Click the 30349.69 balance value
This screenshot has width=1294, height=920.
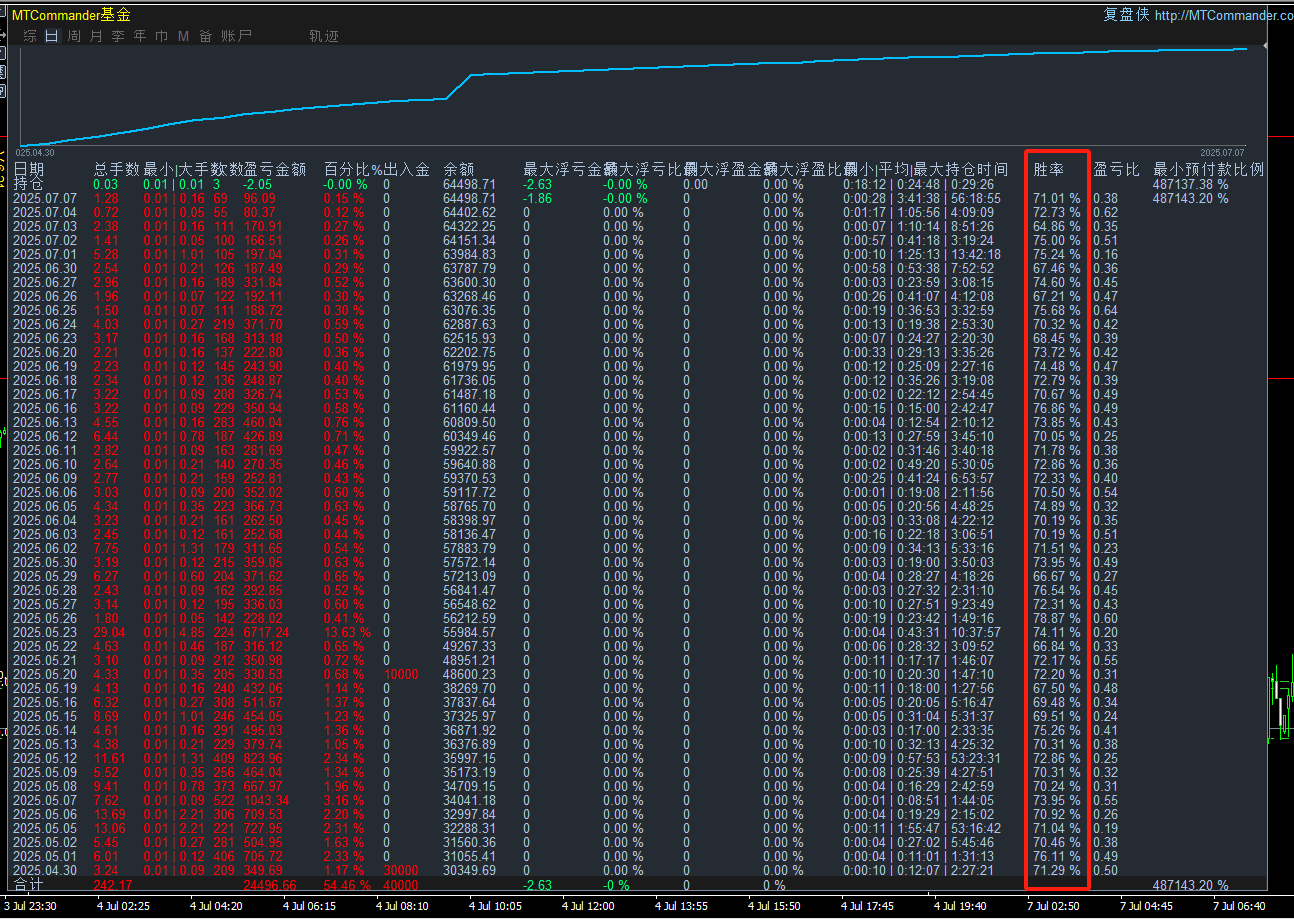pyautogui.click(x=469, y=870)
